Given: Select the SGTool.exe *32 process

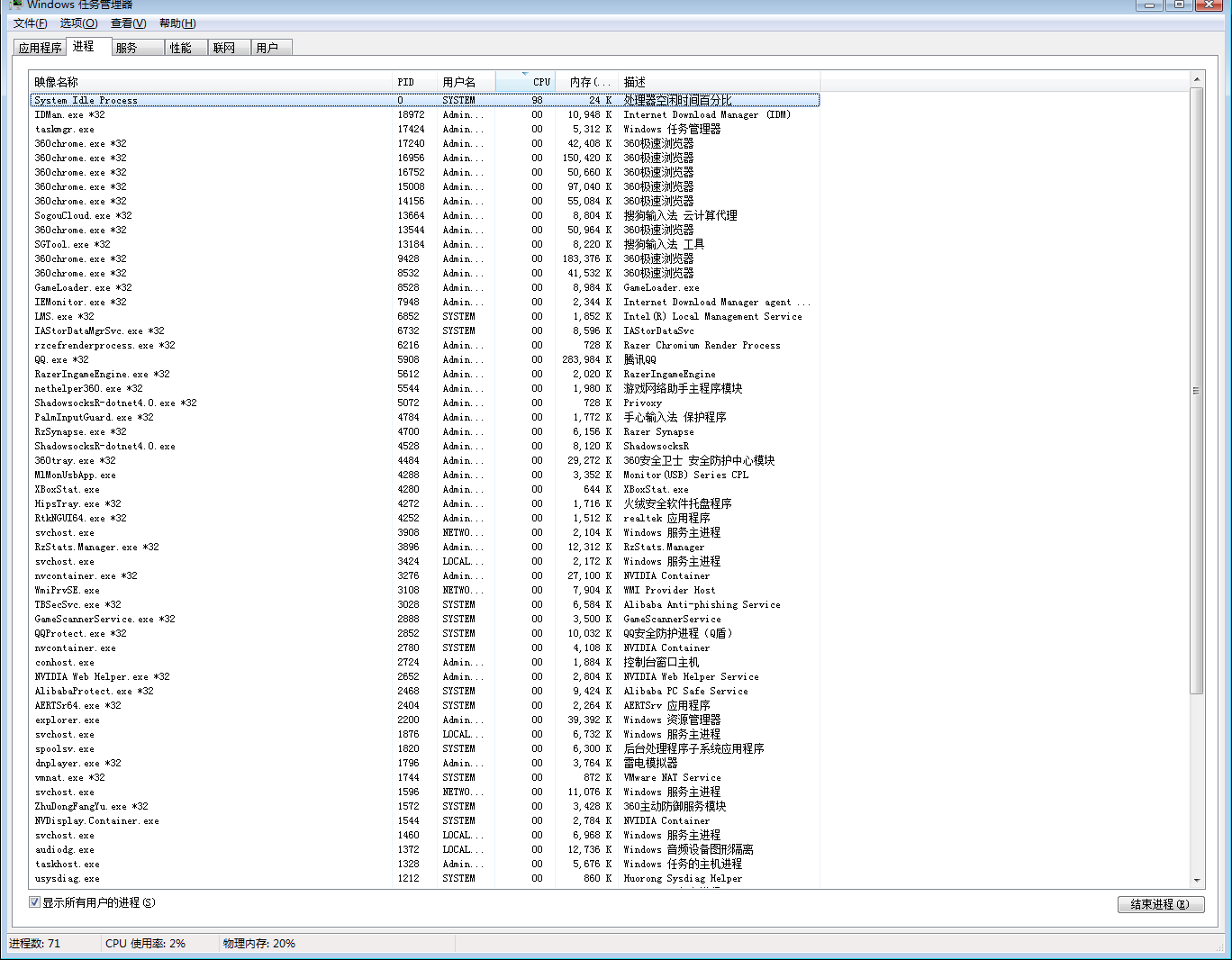Looking at the screenshot, I should (425, 244).
